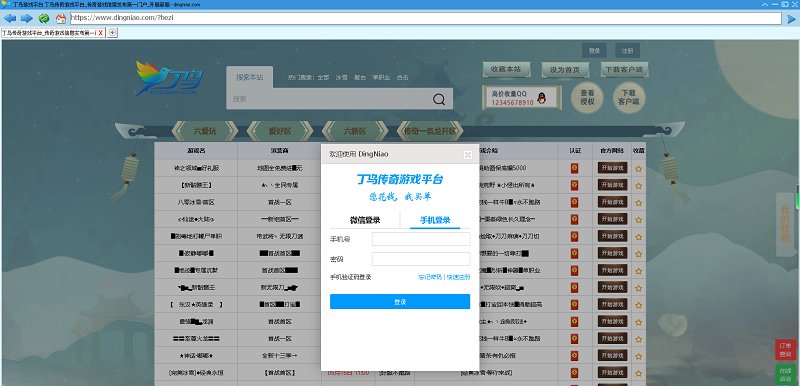Click the 手机号 input field
The height and width of the screenshot is (386, 800).
421,239
